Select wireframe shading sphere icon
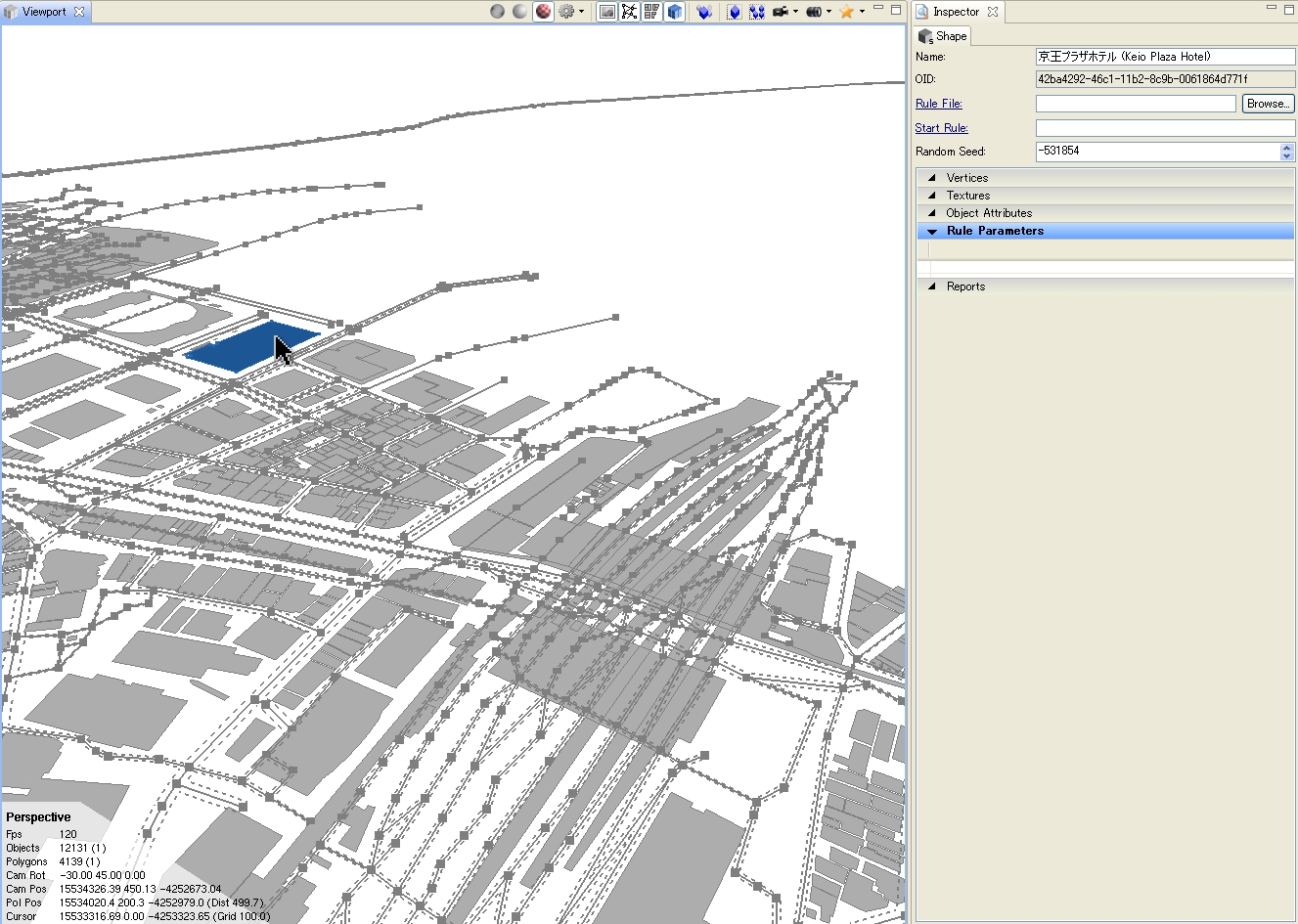Screen dimensions: 1298x924 click(x=498, y=12)
